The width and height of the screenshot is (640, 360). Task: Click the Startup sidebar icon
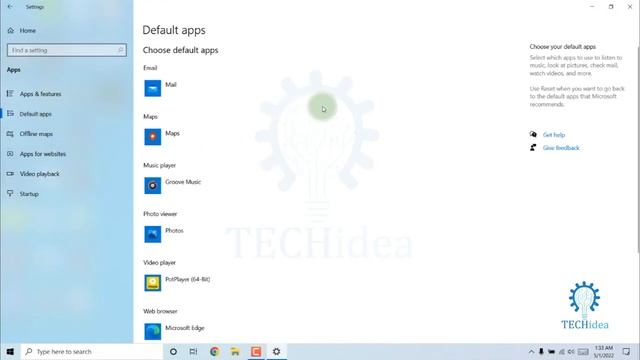coord(10,193)
